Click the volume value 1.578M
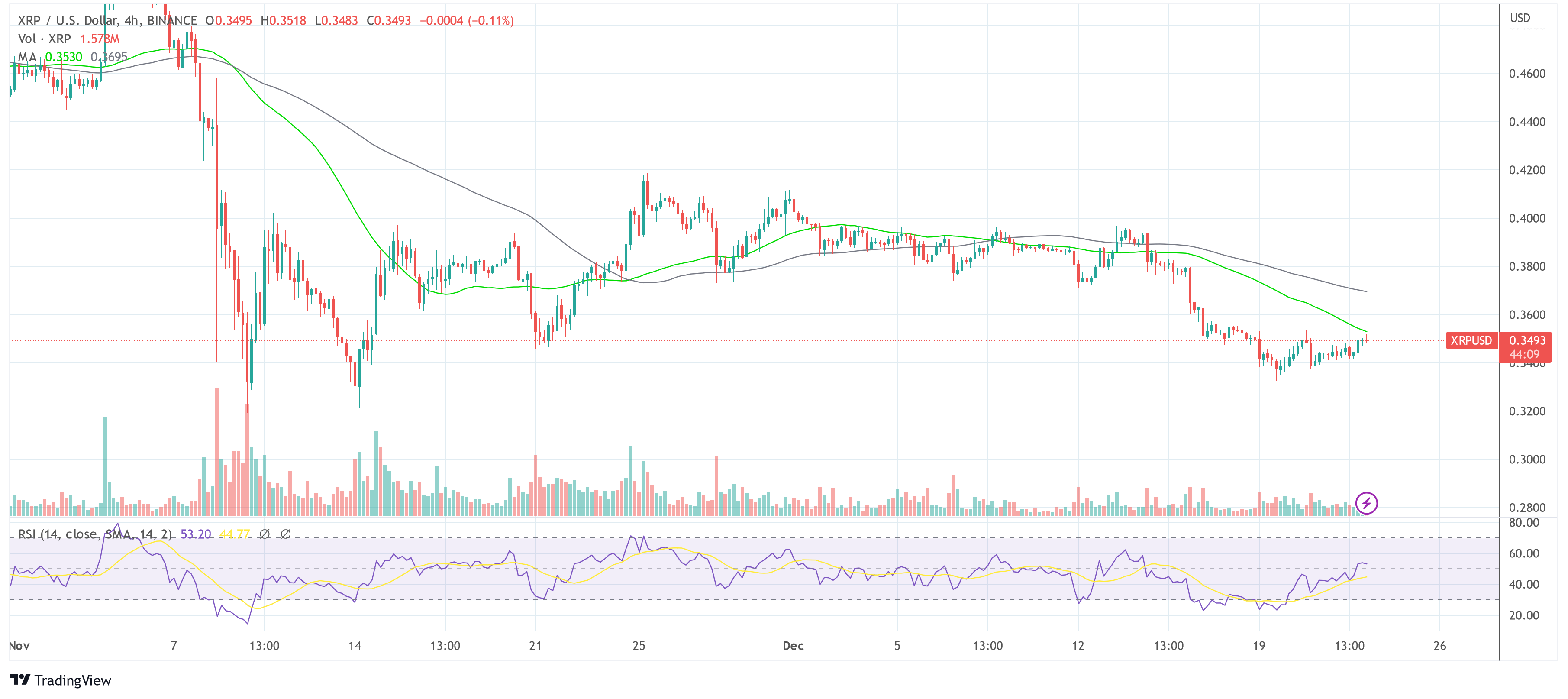Image resolution: width=1568 pixels, height=699 pixels. 100,39
